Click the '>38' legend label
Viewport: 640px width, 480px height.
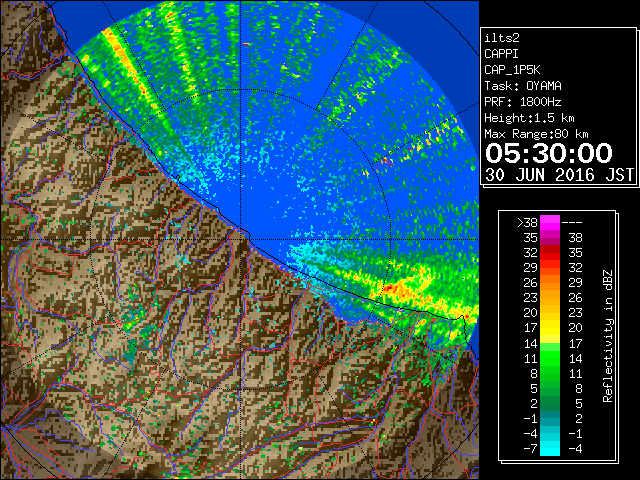528,223
